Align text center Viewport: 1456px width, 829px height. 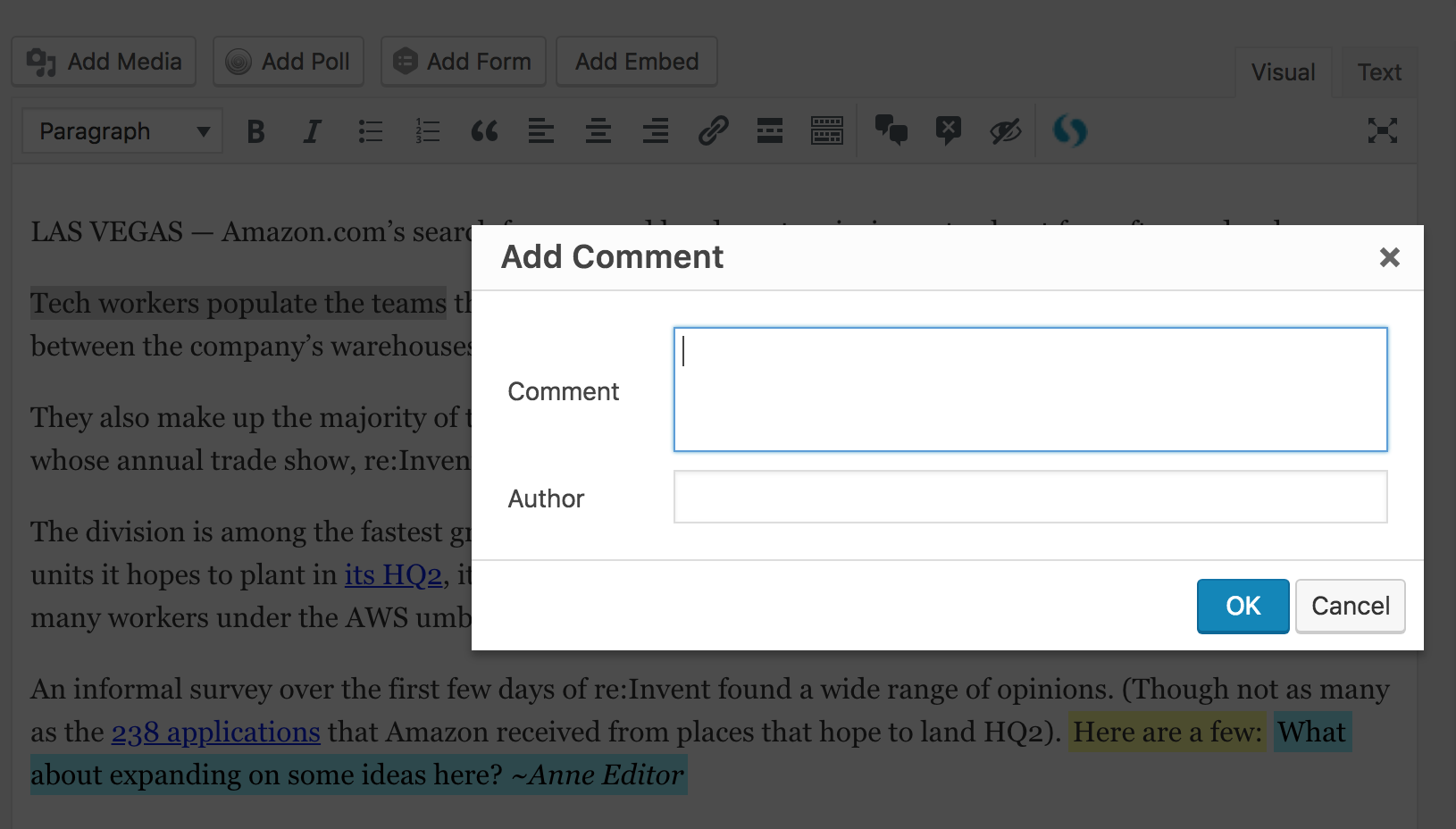[x=598, y=131]
